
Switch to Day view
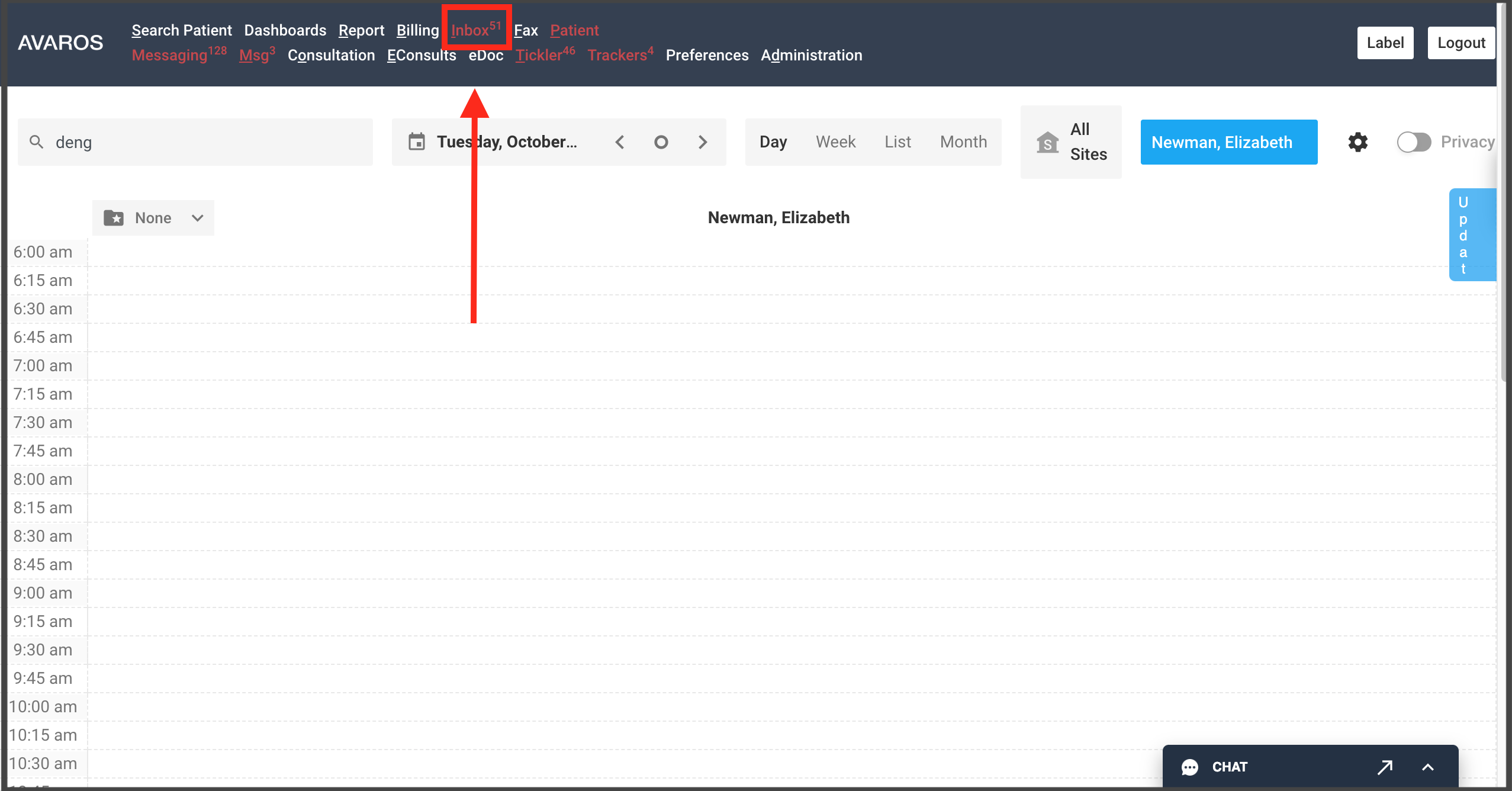[773, 142]
